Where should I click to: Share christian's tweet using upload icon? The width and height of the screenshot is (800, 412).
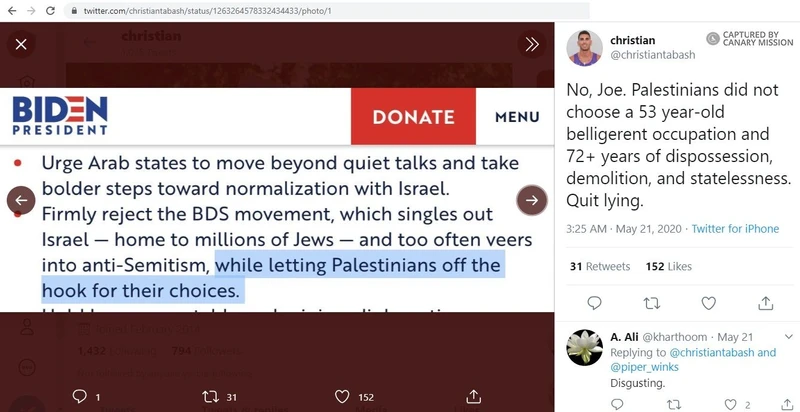point(765,303)
